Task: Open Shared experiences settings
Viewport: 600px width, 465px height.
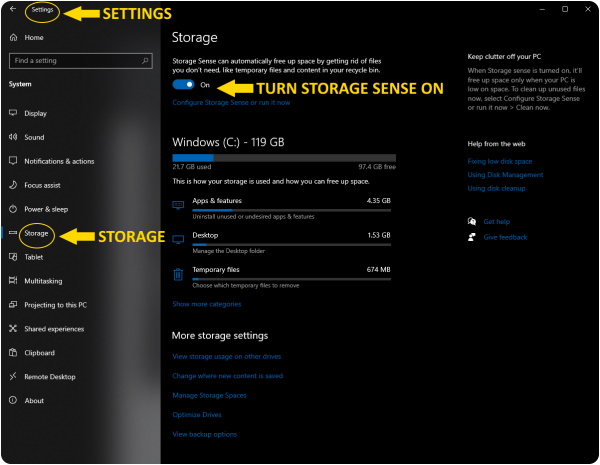Action: 54,329
